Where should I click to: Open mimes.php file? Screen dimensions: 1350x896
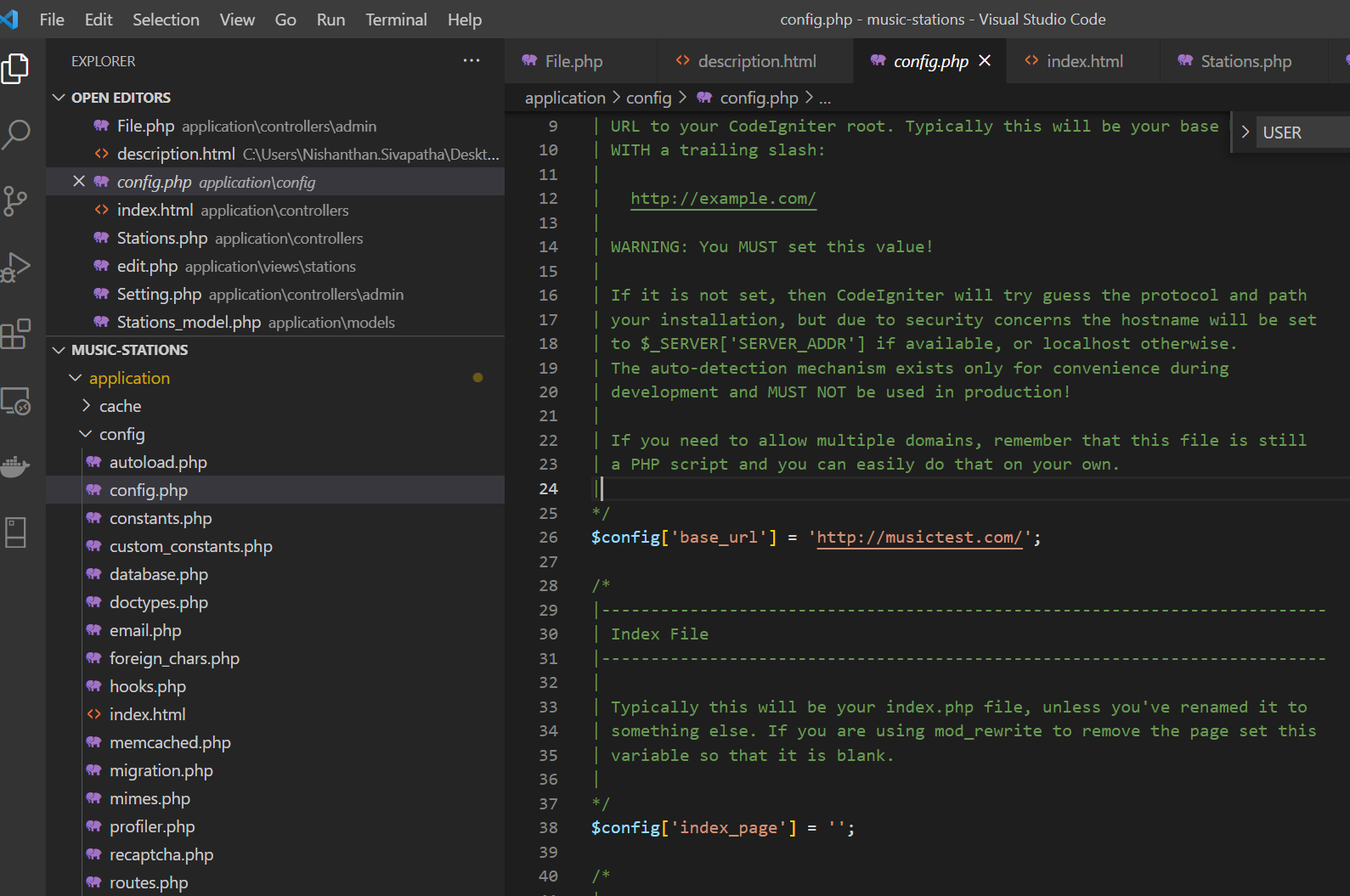coord(275,798)
